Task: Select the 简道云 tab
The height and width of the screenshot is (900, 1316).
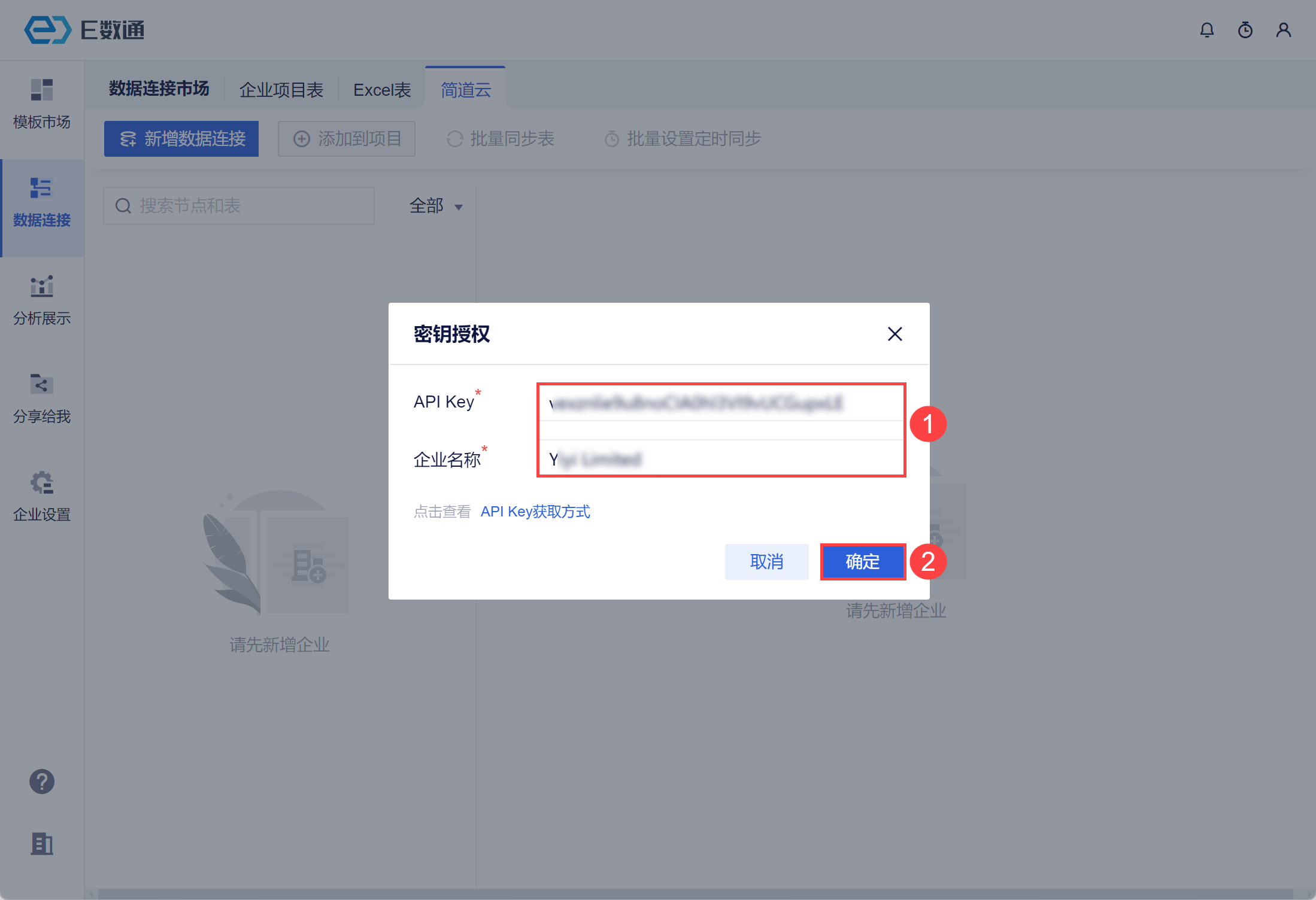Action: [466, 90]
